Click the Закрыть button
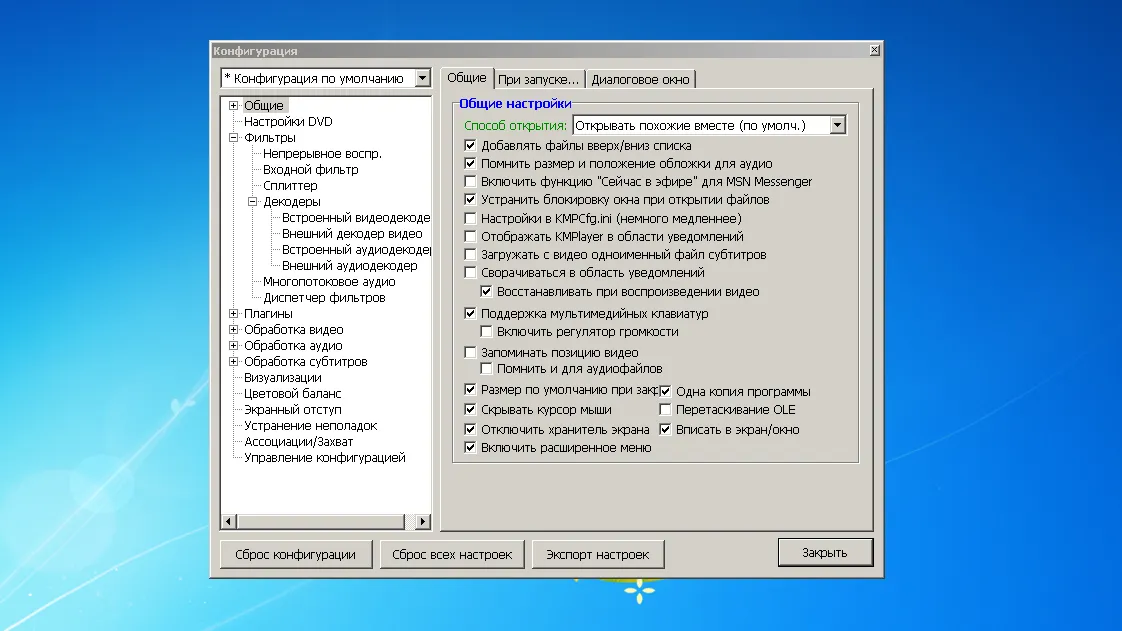Screen dimensions: 1122x631 pyautogui.click(x=824, y=553)
